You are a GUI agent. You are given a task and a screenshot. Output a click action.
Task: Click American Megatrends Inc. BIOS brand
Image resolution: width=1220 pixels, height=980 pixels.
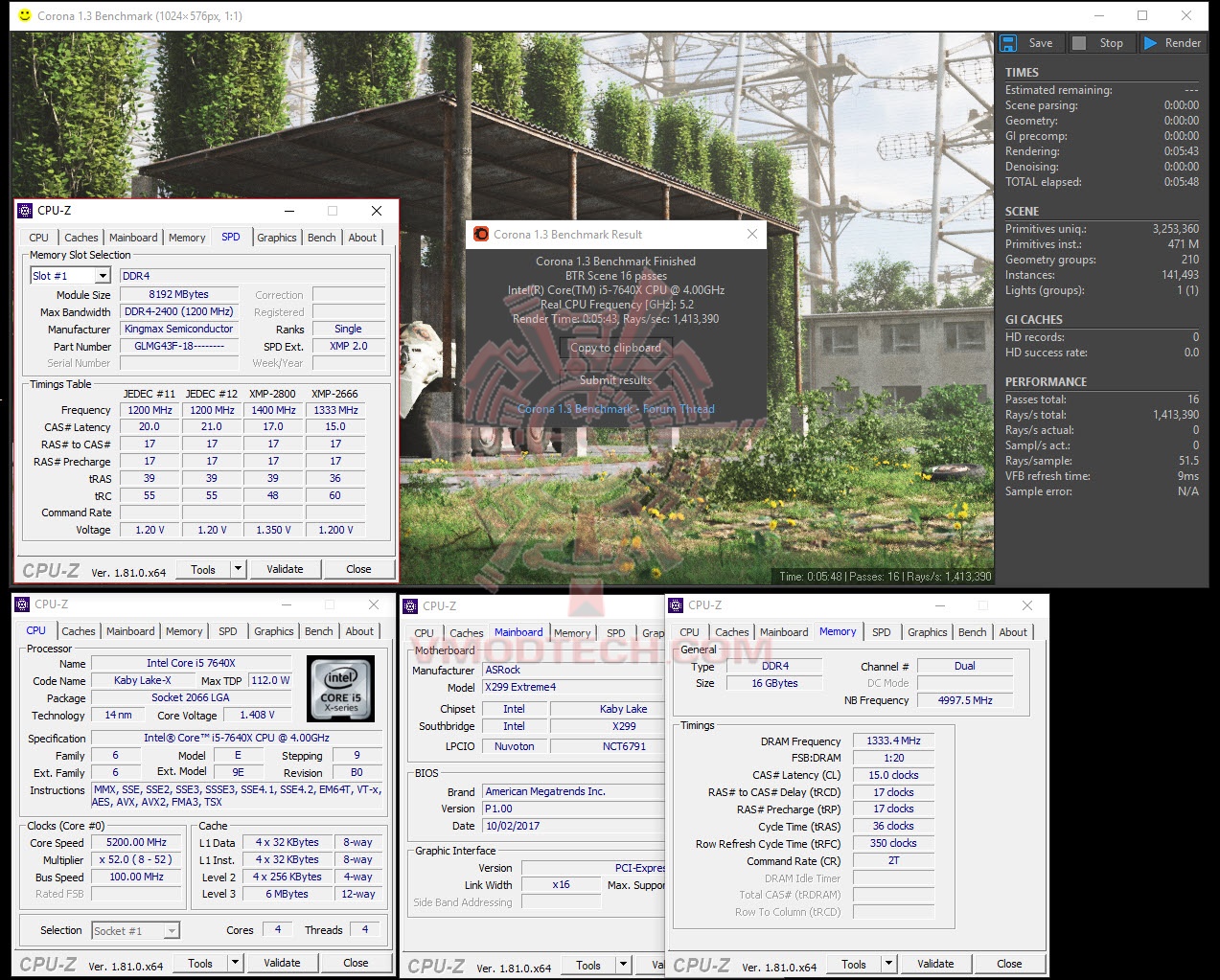point(572,792)
